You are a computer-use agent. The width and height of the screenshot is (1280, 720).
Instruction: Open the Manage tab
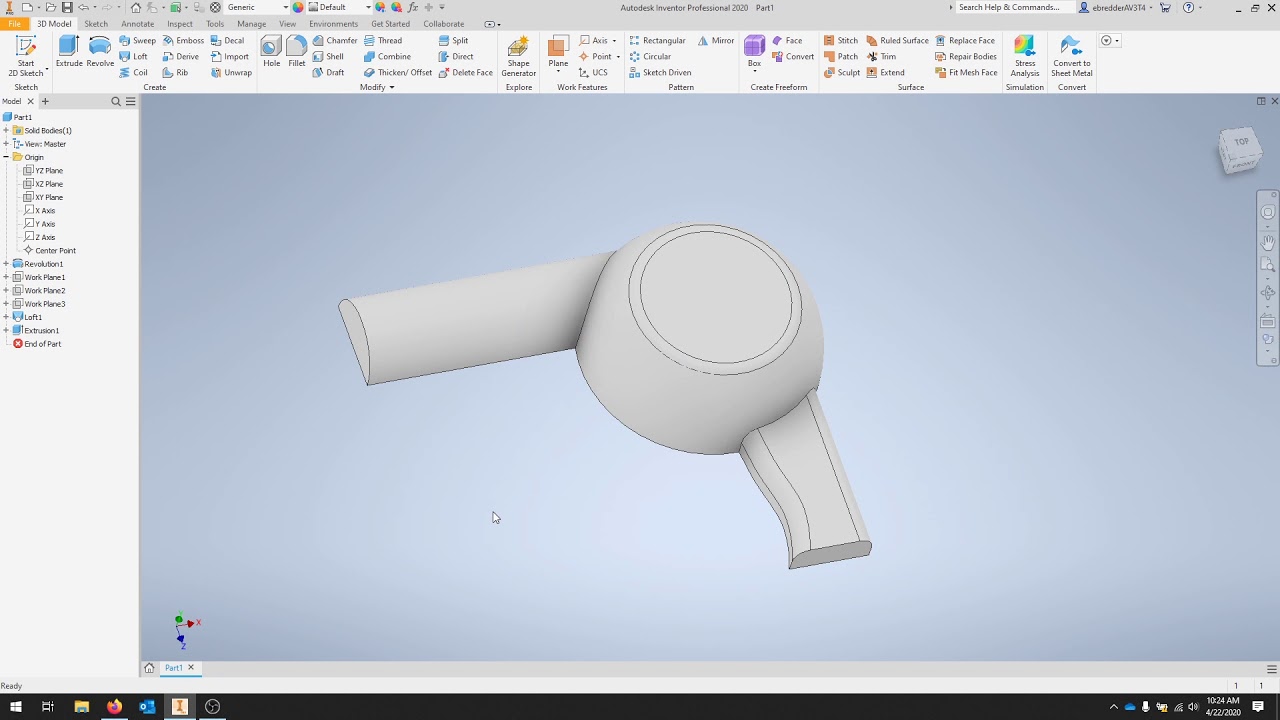251,24
